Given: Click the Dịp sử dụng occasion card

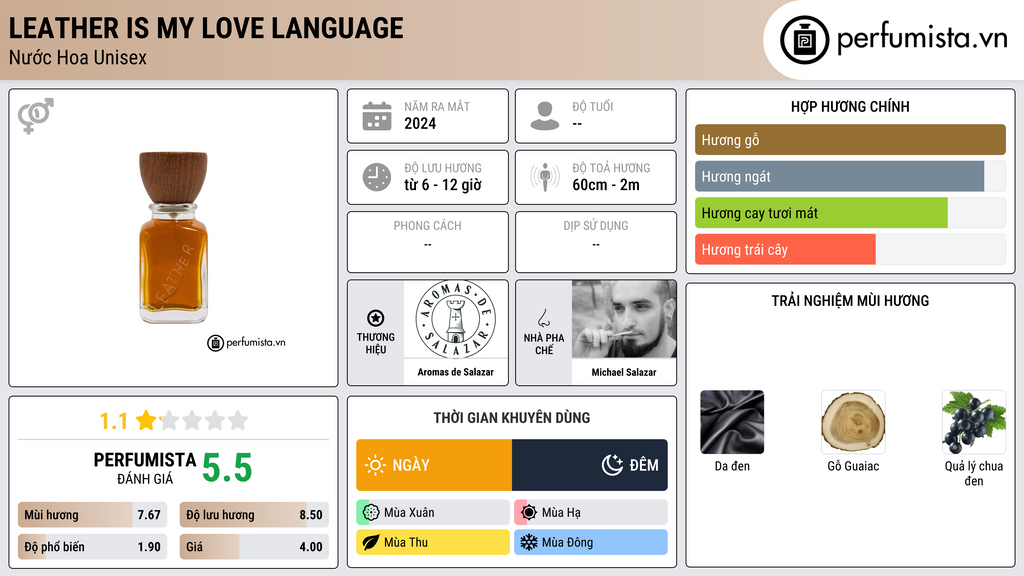Looking at the screenshot, I should tap(596, 242).
